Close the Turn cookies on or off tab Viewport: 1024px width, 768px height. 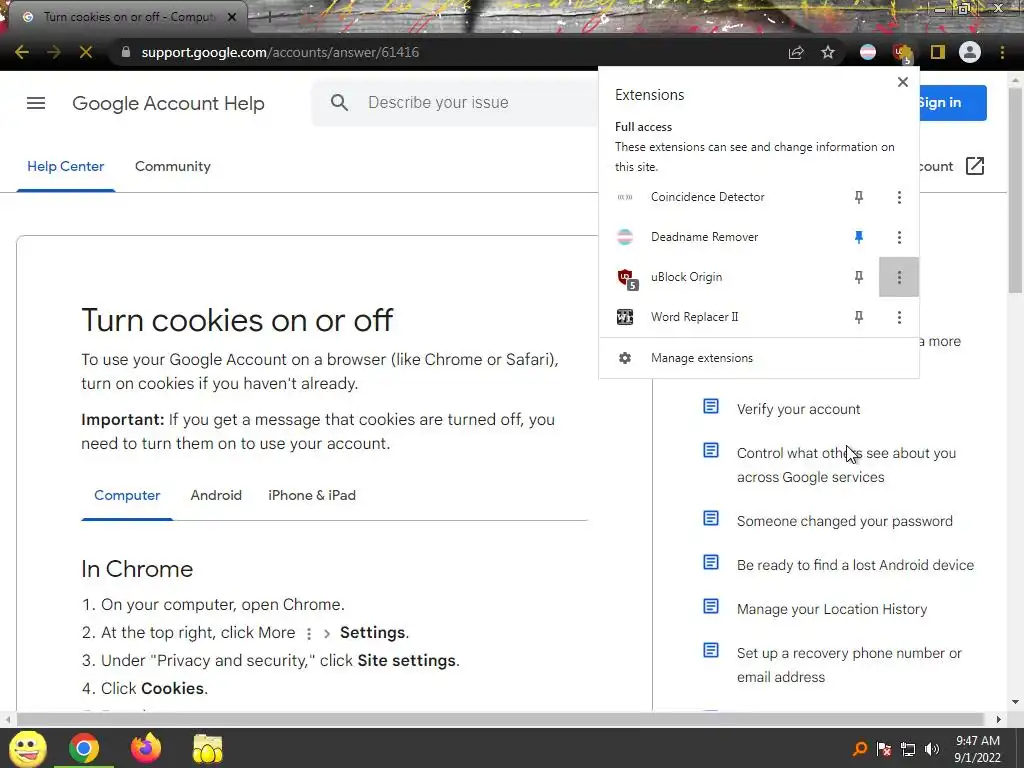click(232, 17)
